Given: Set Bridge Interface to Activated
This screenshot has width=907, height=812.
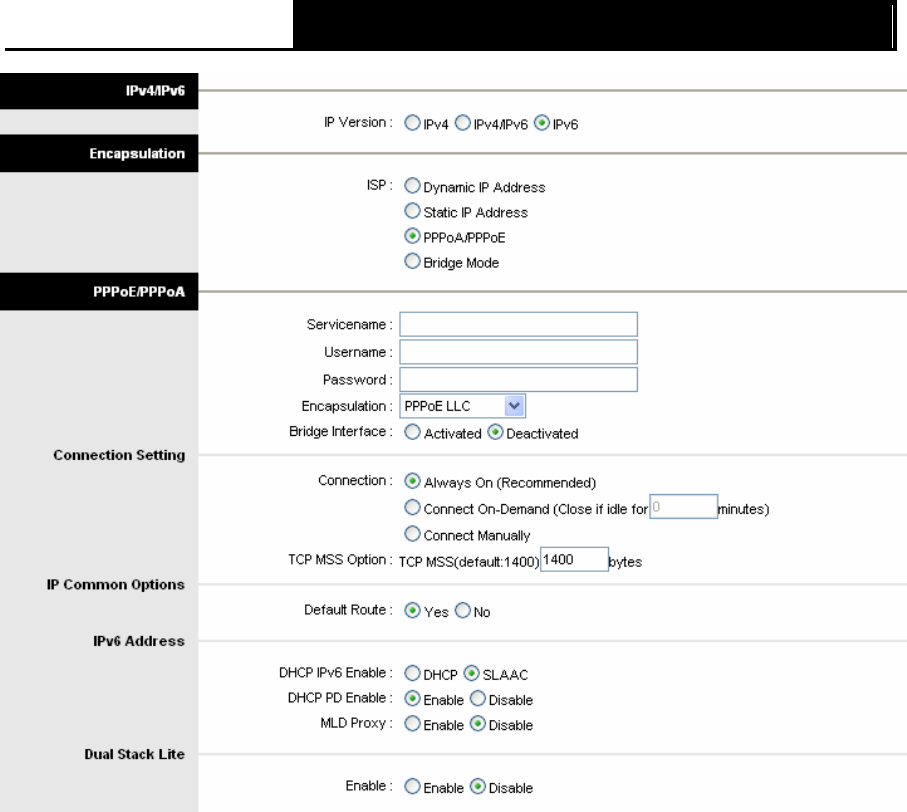Looking at the screenshot, I should point(412,432).
